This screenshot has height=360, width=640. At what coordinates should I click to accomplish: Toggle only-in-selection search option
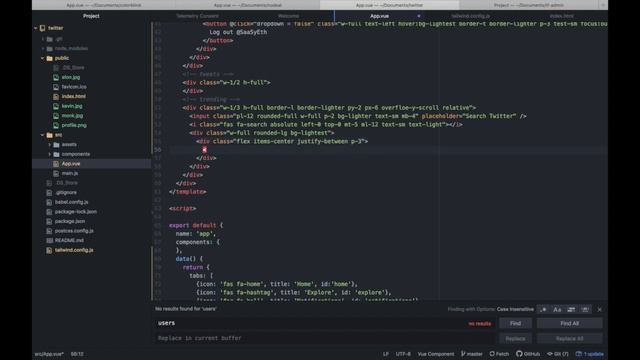(571, 310)
